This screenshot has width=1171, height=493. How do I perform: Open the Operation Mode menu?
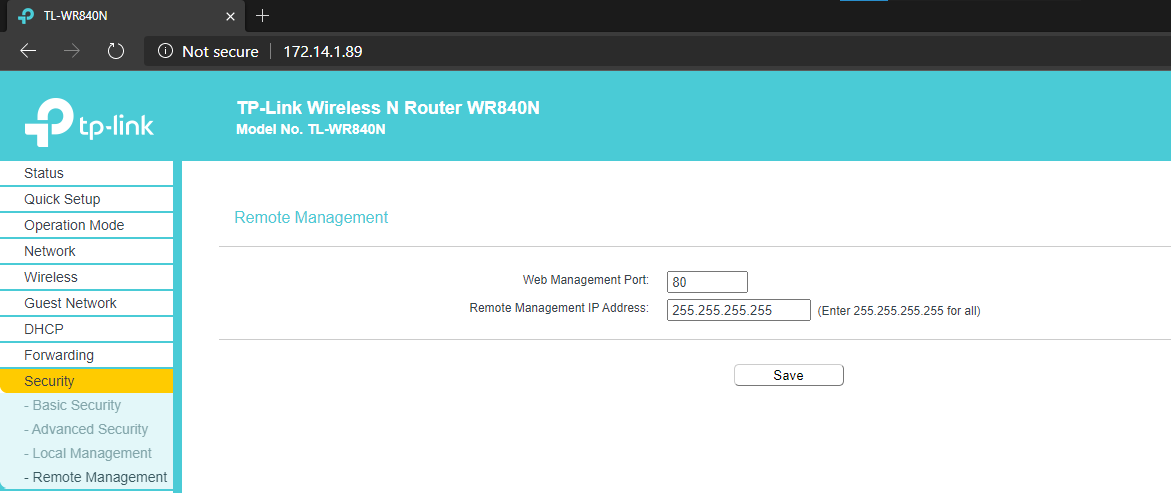click(x=87, y=225)
